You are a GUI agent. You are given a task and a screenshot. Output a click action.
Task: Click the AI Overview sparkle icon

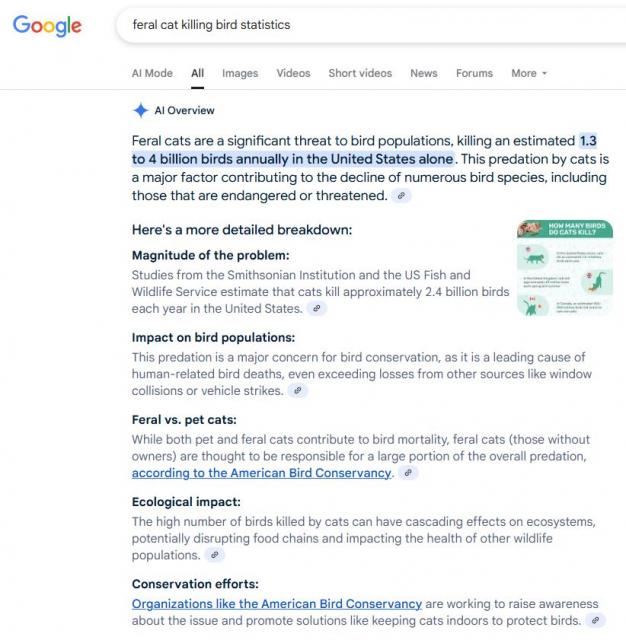[140, 110]
